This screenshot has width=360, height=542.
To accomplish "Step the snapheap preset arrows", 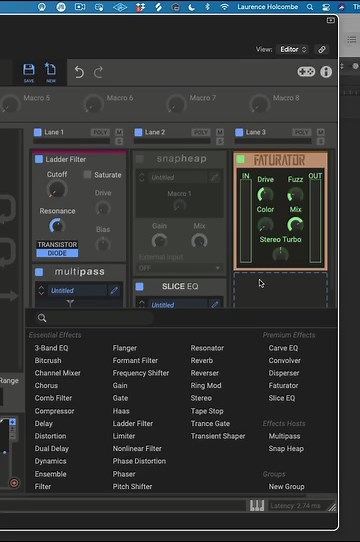I will [x=142, y=178].
